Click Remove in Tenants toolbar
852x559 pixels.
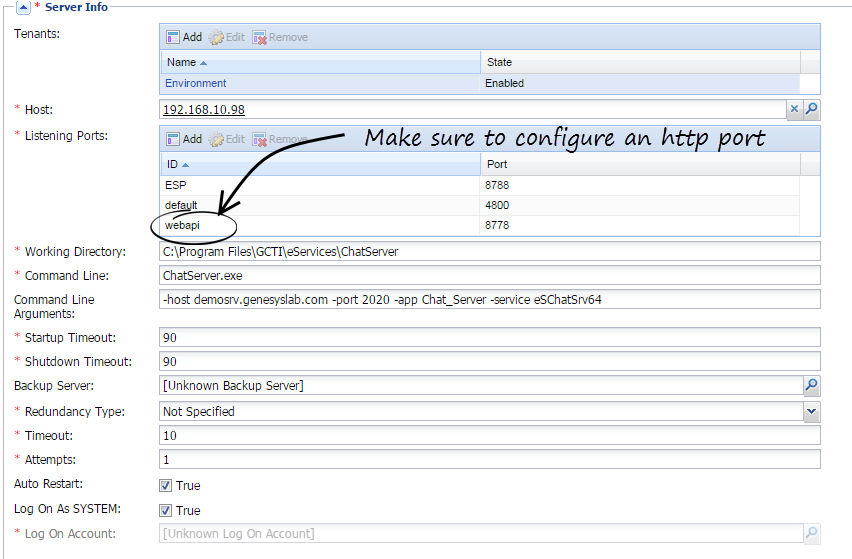tap(280, 37)
